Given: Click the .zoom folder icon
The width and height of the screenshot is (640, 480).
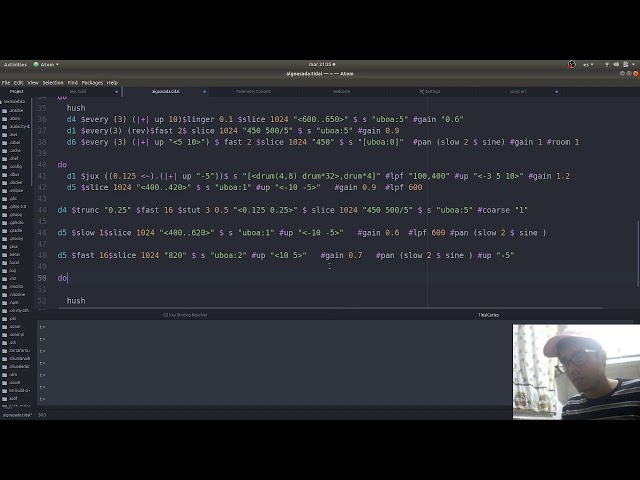Looking at the screenshot, I should tap(4, 382).
